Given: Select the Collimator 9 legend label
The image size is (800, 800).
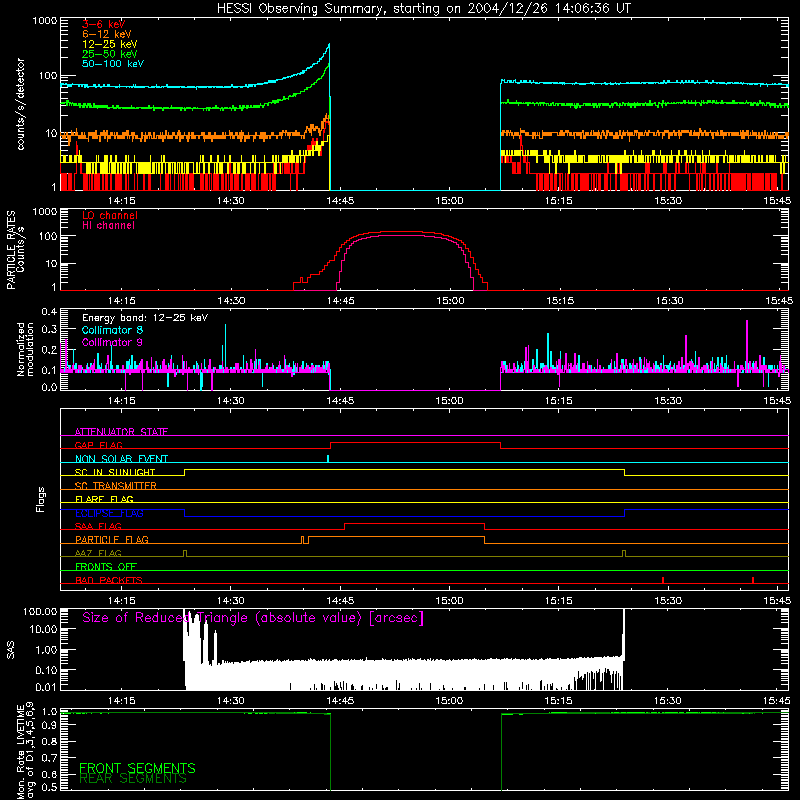Looking at the screenshot, I should (112, 342).
